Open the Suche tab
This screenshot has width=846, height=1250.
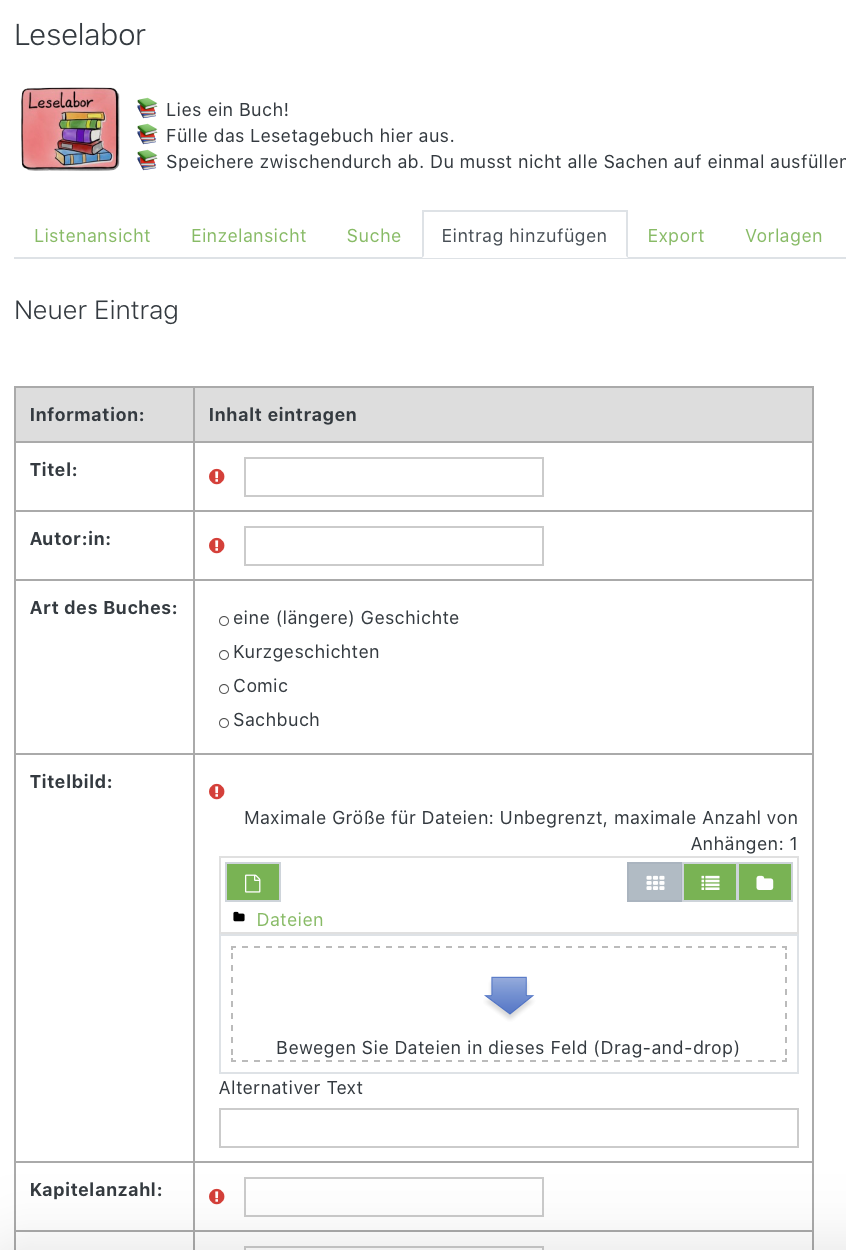coord(374,236)
